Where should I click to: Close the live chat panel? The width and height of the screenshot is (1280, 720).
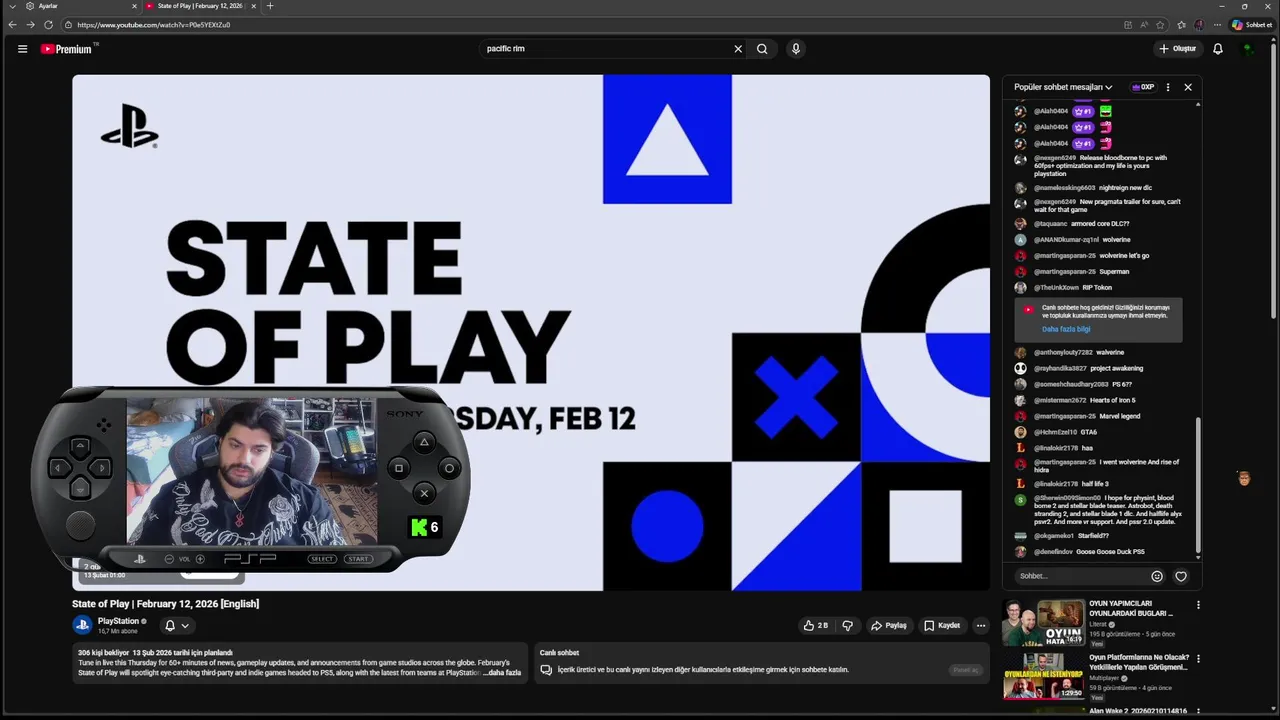tap(1188, 87)
